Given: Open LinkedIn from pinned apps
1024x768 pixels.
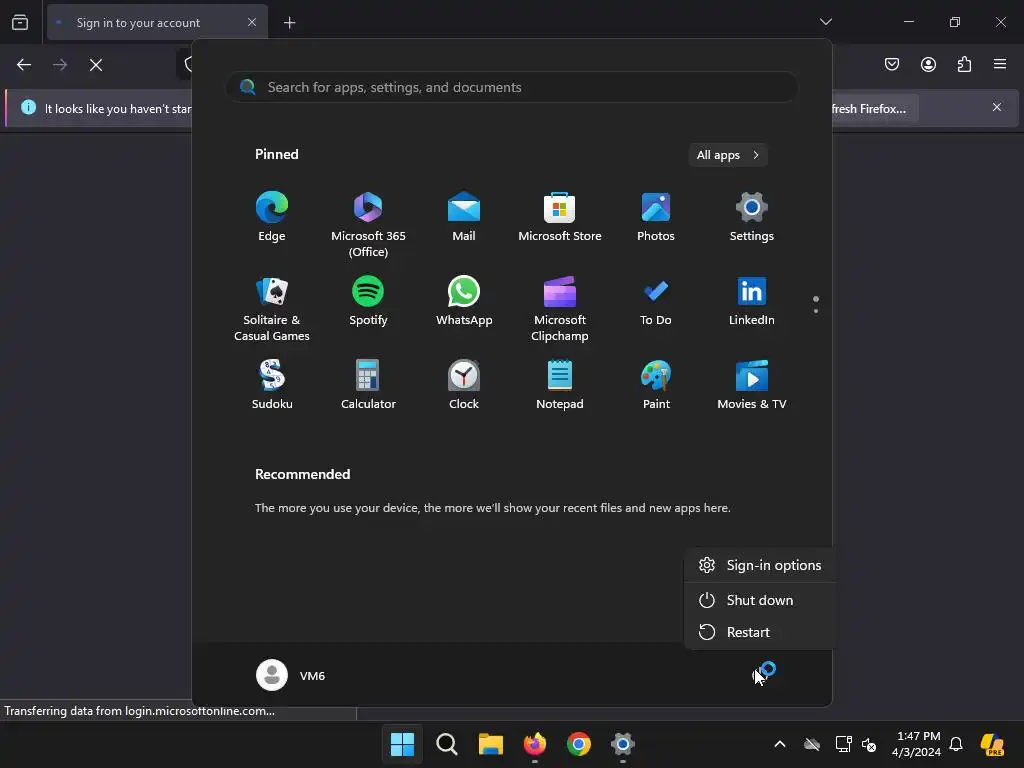Looking at the screenshot, I should [x=752, y=301].
